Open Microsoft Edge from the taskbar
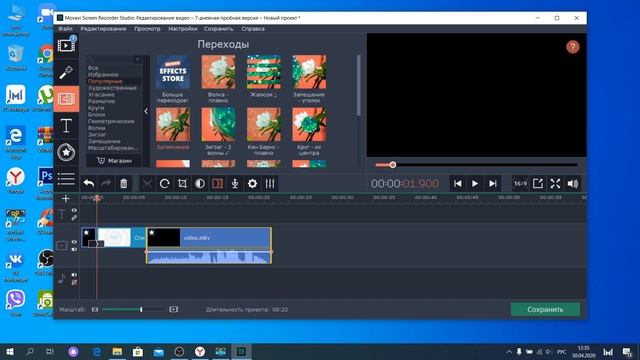This screenshot has width=640, height=360. 97,351
